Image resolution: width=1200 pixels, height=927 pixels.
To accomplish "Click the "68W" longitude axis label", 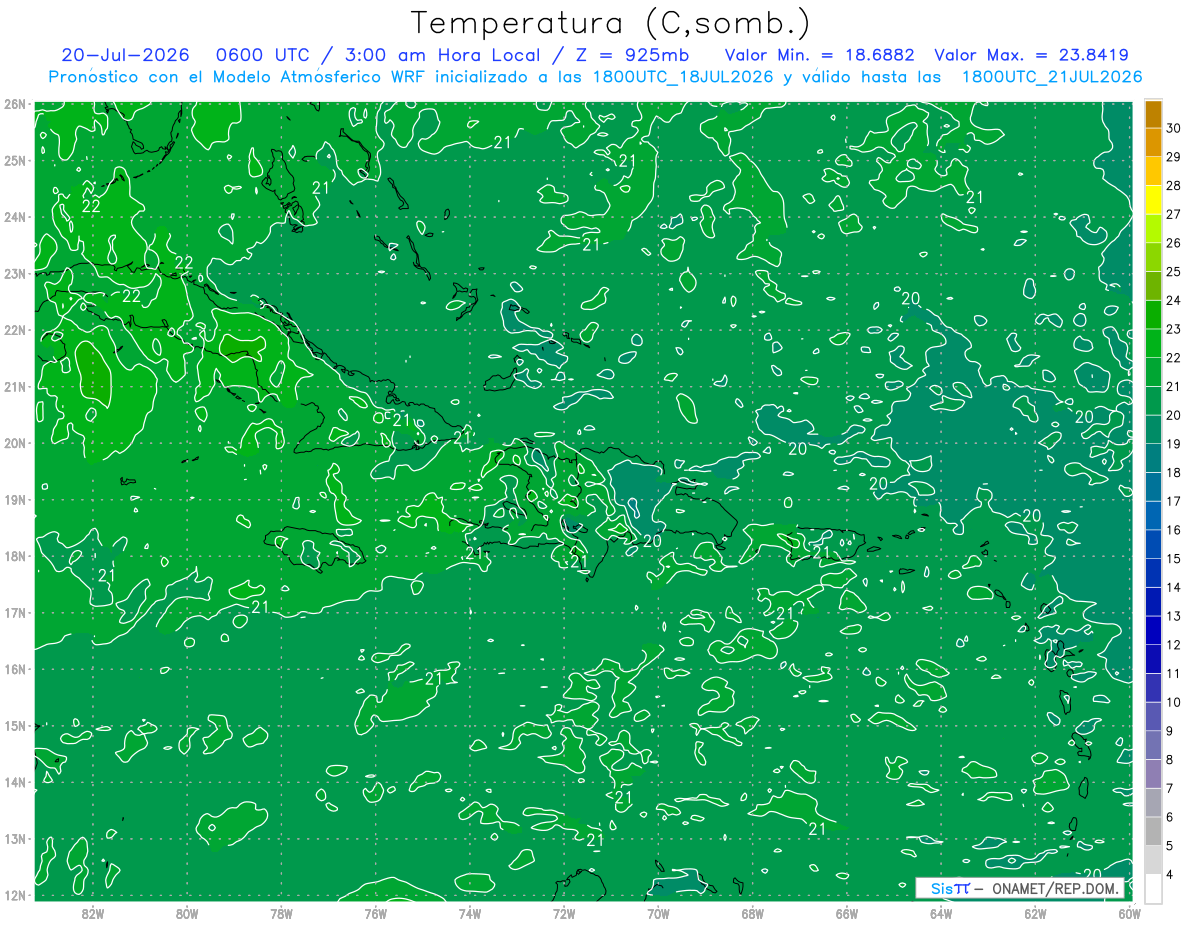I will coord(752,912).
